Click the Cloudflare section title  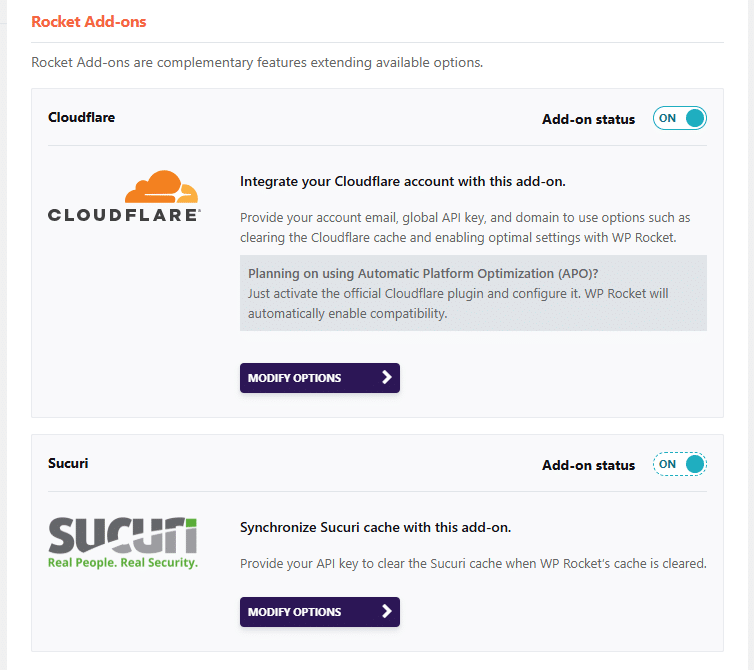[x=81, y=117]
